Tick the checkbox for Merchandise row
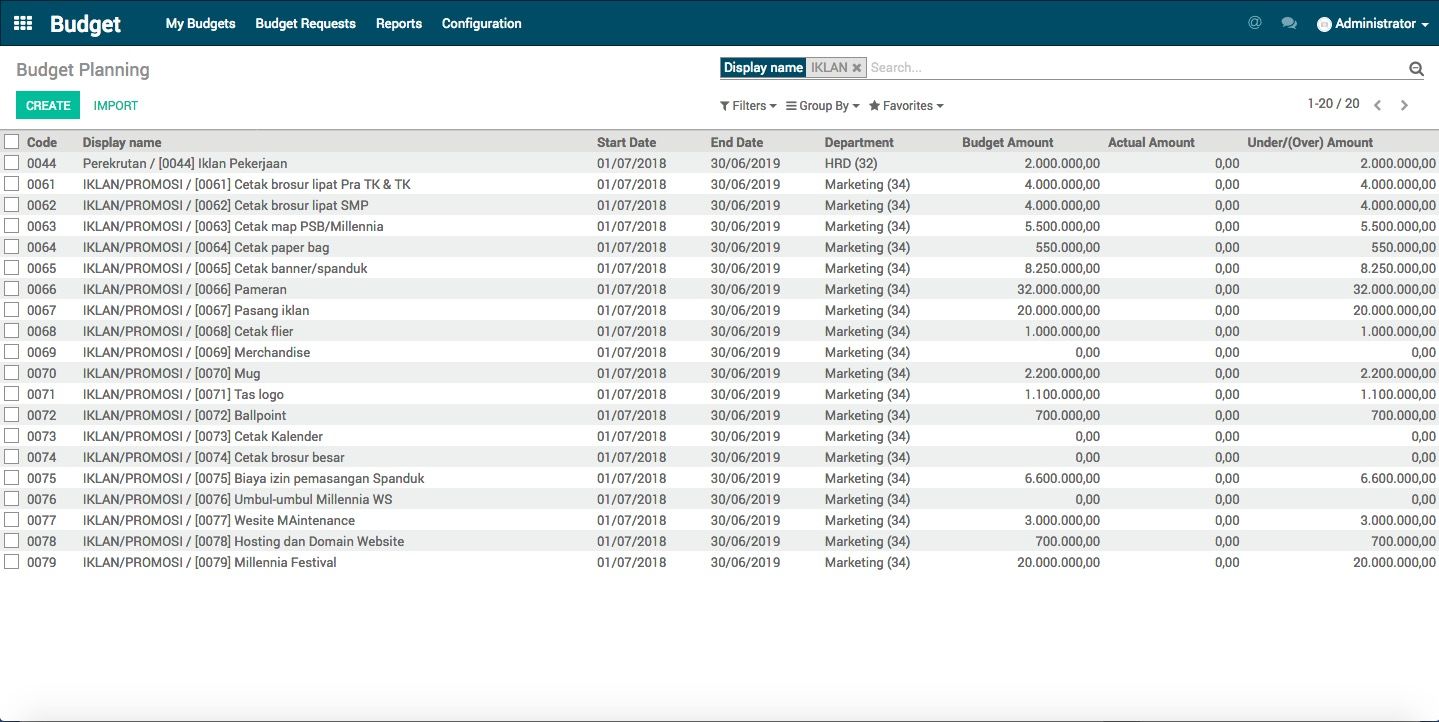 pyautogui.click(x=11, y=352)
